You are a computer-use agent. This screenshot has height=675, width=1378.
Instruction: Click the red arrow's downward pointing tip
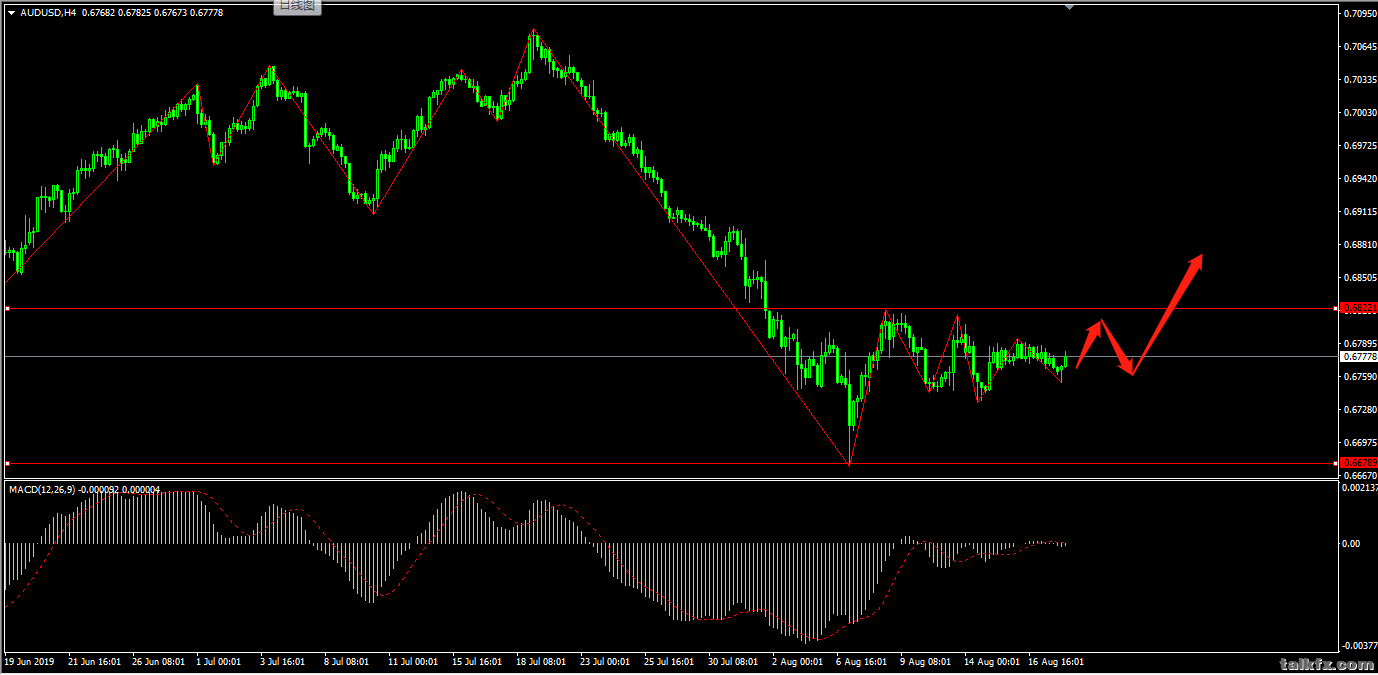tap(1131, 373)
